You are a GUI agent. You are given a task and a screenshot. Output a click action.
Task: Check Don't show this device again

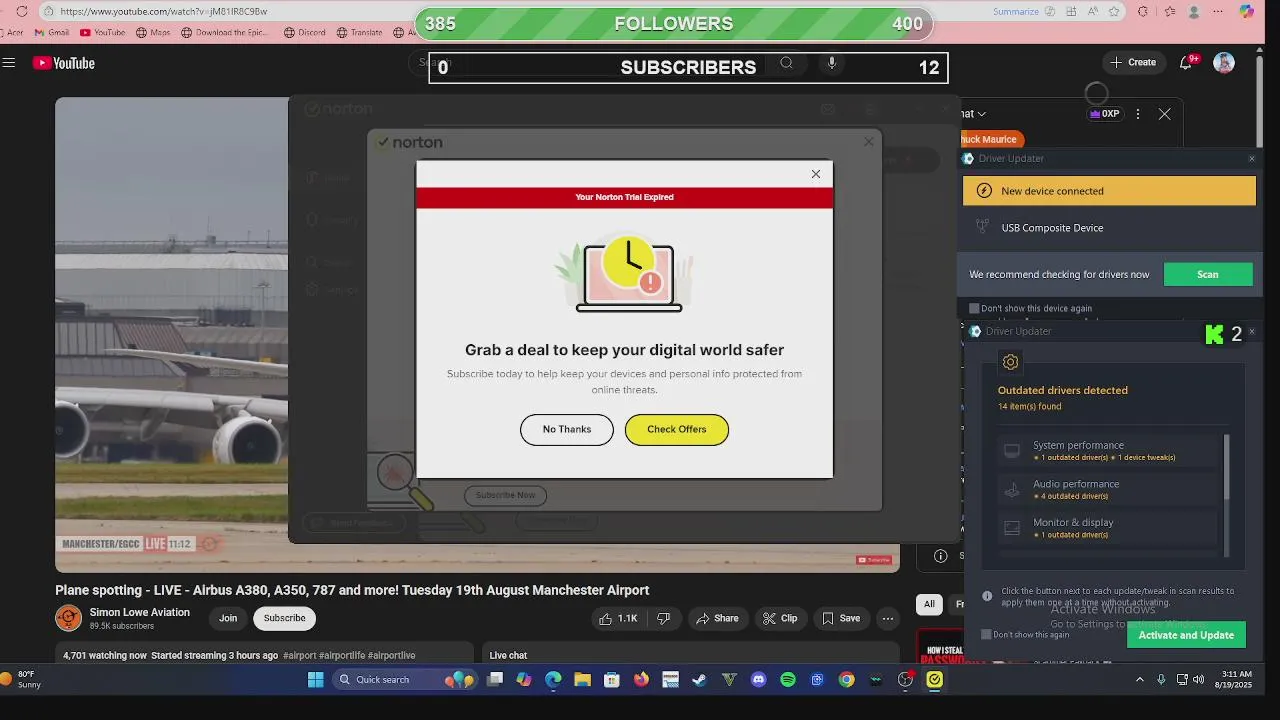tap(974, 308)
